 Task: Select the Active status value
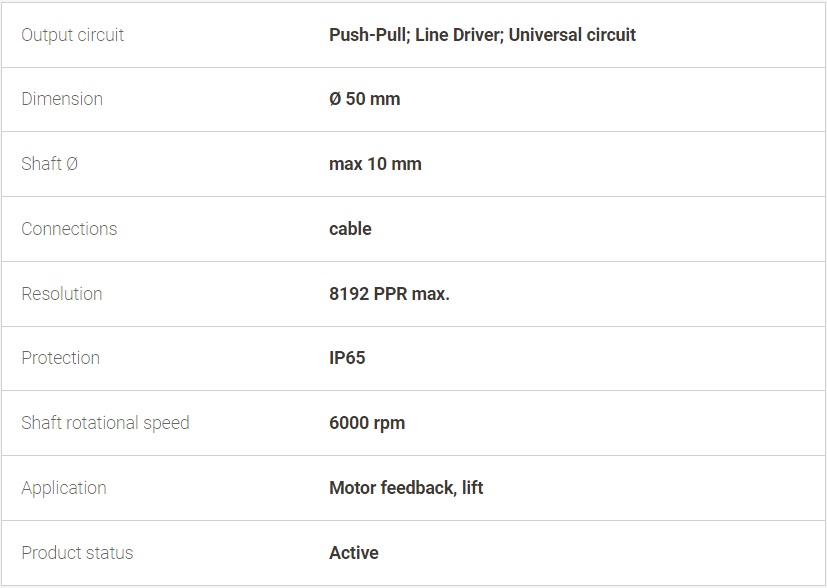pos(354,553)
